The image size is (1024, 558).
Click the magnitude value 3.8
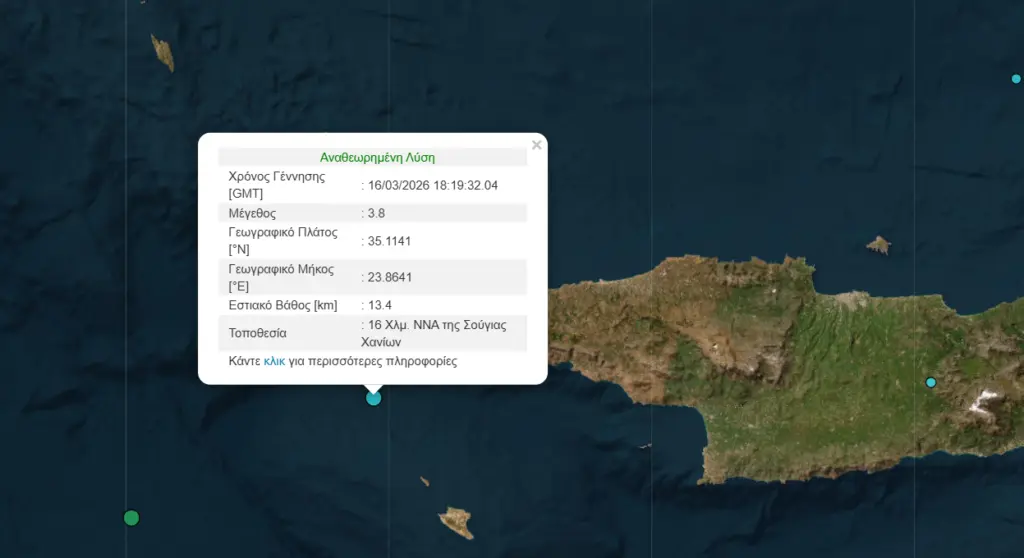point(376,213)
